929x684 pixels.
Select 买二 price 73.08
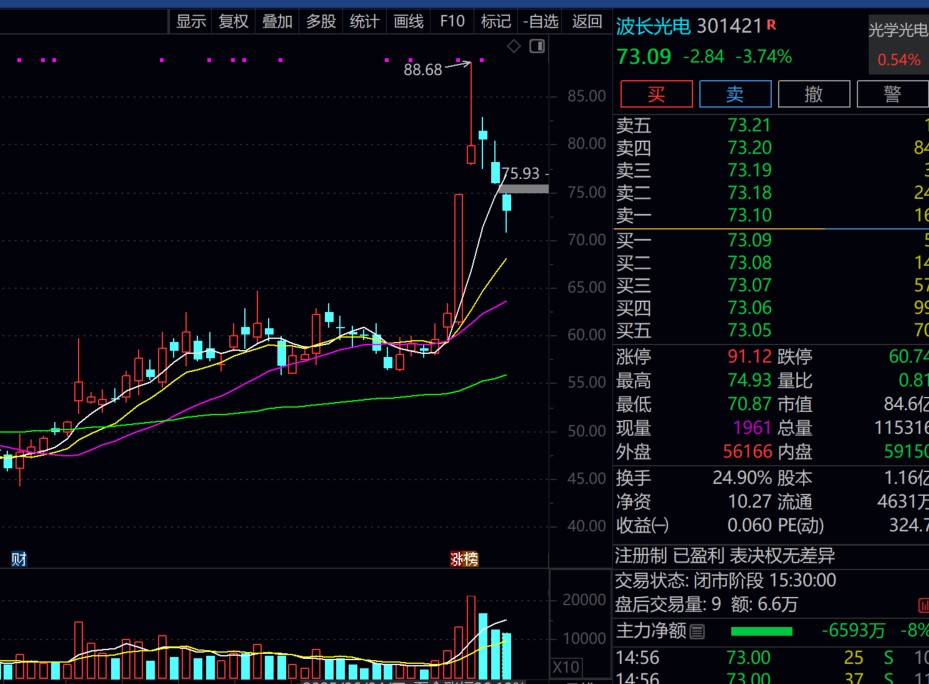pyautogui.click(x=749, y=263)
